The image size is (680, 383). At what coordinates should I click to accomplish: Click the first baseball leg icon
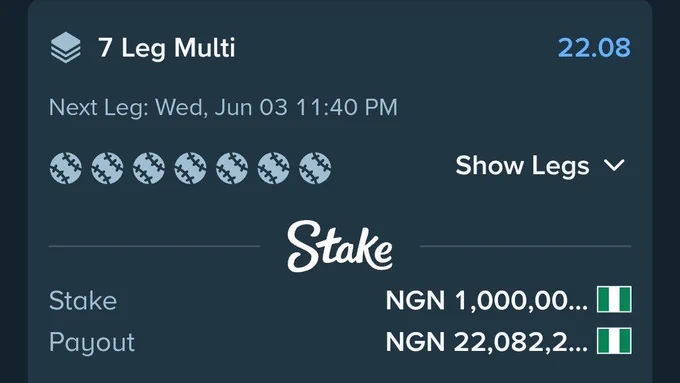65,168
